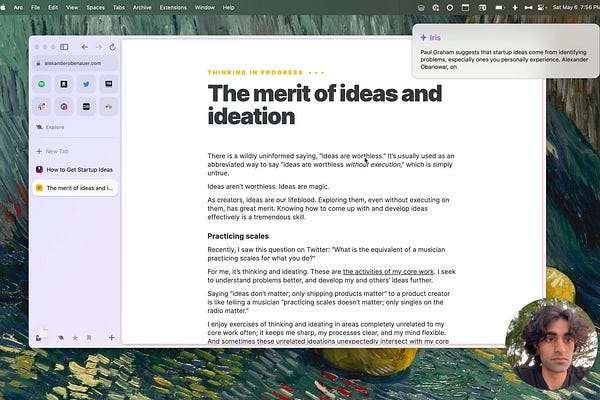Image resolution: width=600 pixels, height=400 pixels.
Task: Click the plus button at the sidebar bottom
Action: coord(111,338)
